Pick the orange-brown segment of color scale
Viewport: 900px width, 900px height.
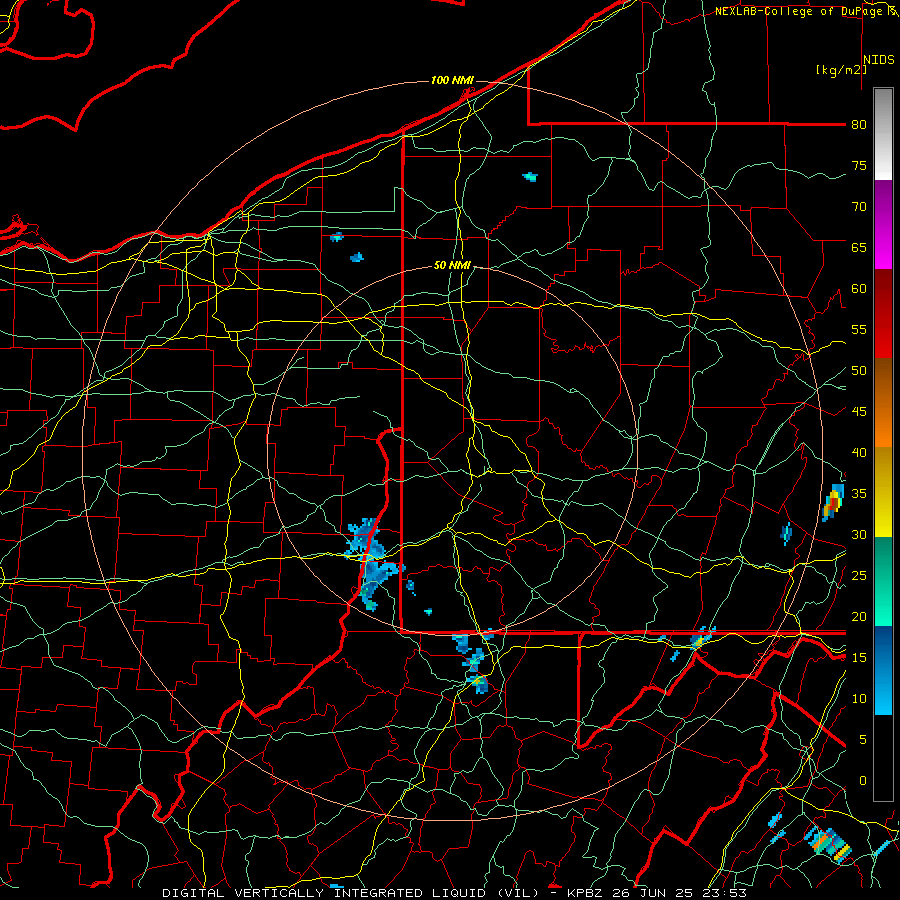pos(883,404)
